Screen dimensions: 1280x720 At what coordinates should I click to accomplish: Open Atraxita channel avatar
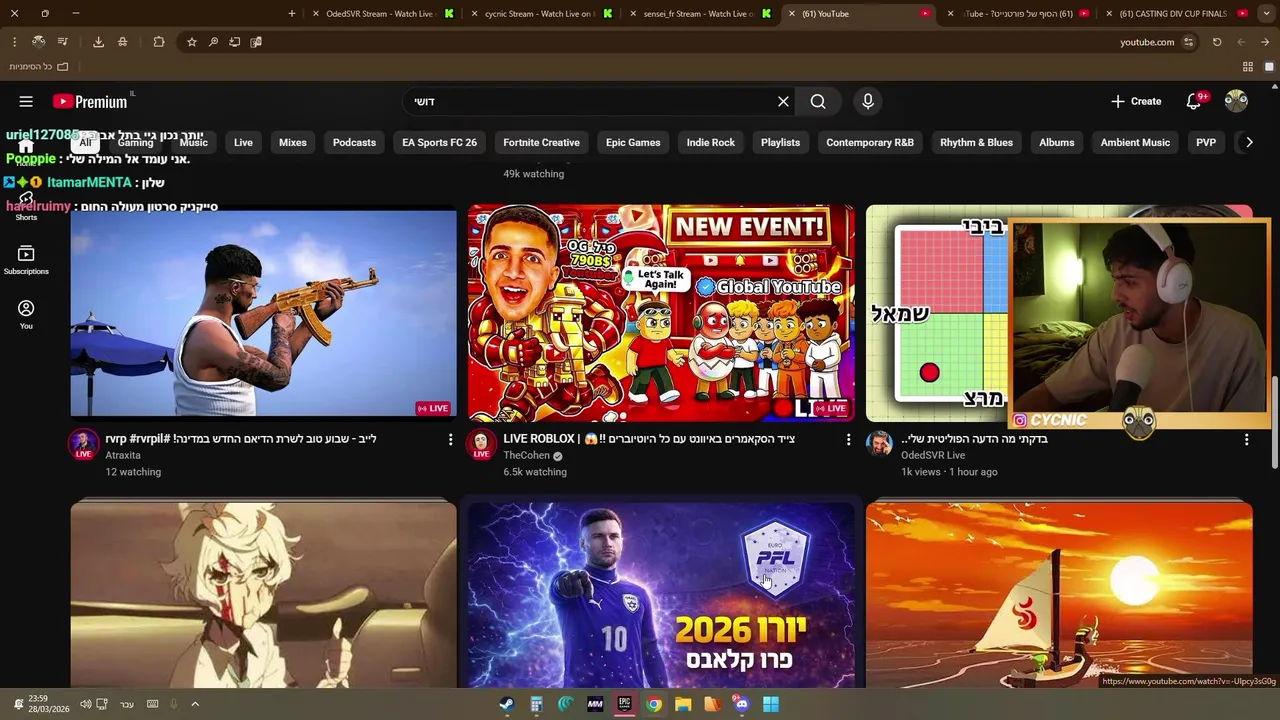pyautogui.click(x=83, y=444)
